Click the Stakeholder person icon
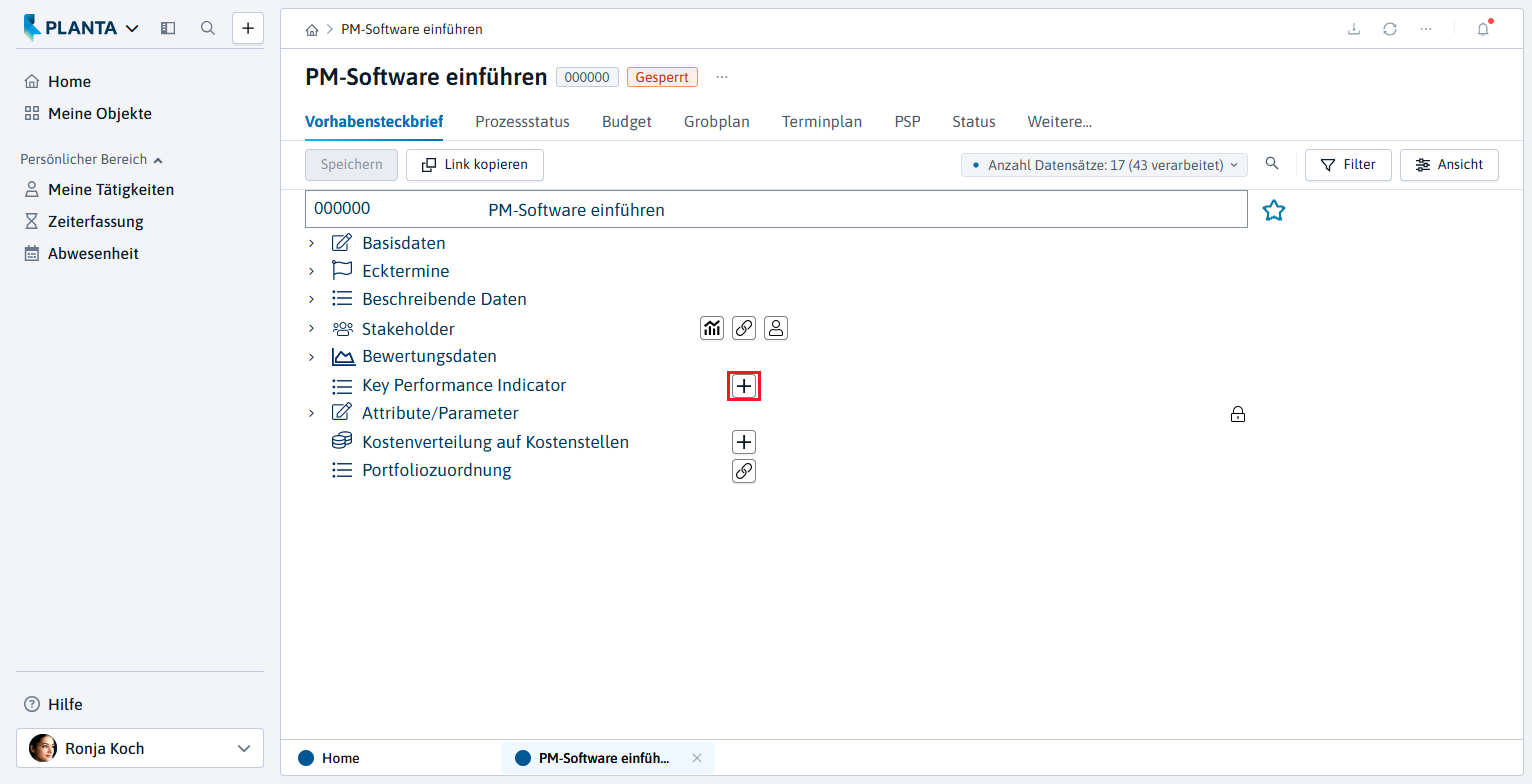Screen dimensions: 1532x784 [x=776, y=328]
